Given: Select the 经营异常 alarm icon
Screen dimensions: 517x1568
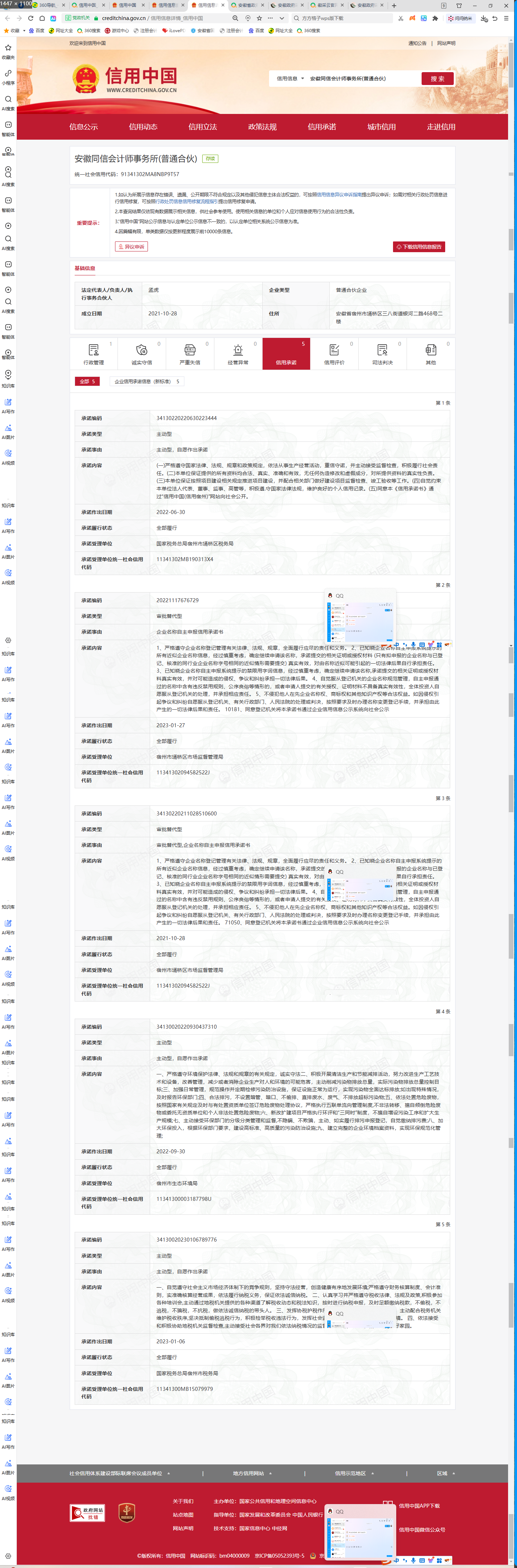Looking at the screenshot, I should (238, 354).
